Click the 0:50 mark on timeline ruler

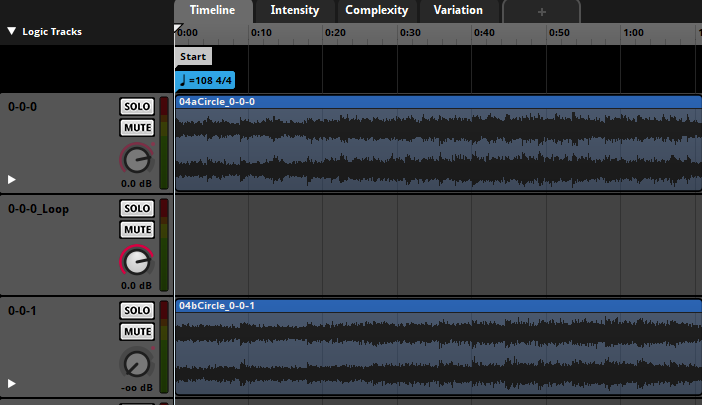click(559, 33)
